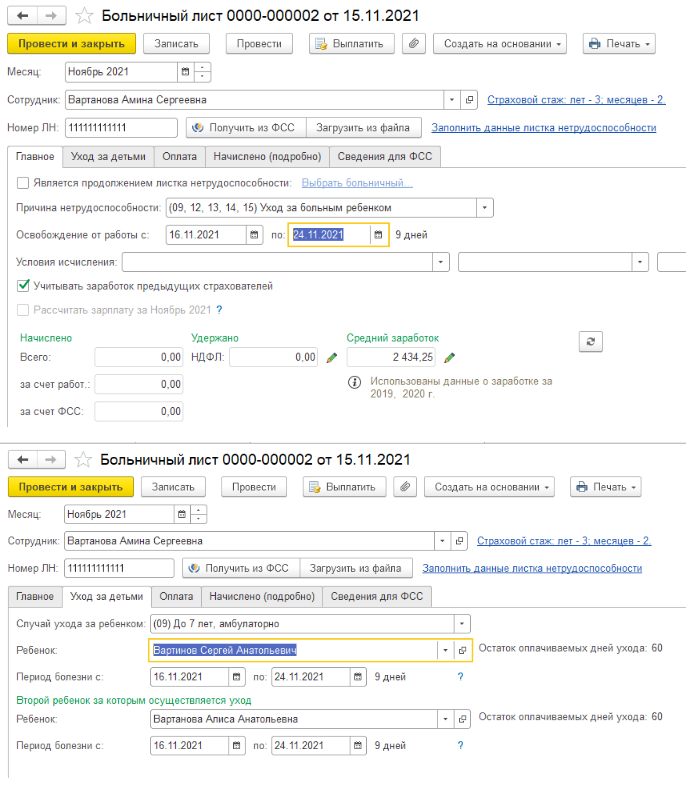Screen dimensions: 691x790
Task: Expand Случай ухода за ребенком dropdown
Action: point(461,623)
